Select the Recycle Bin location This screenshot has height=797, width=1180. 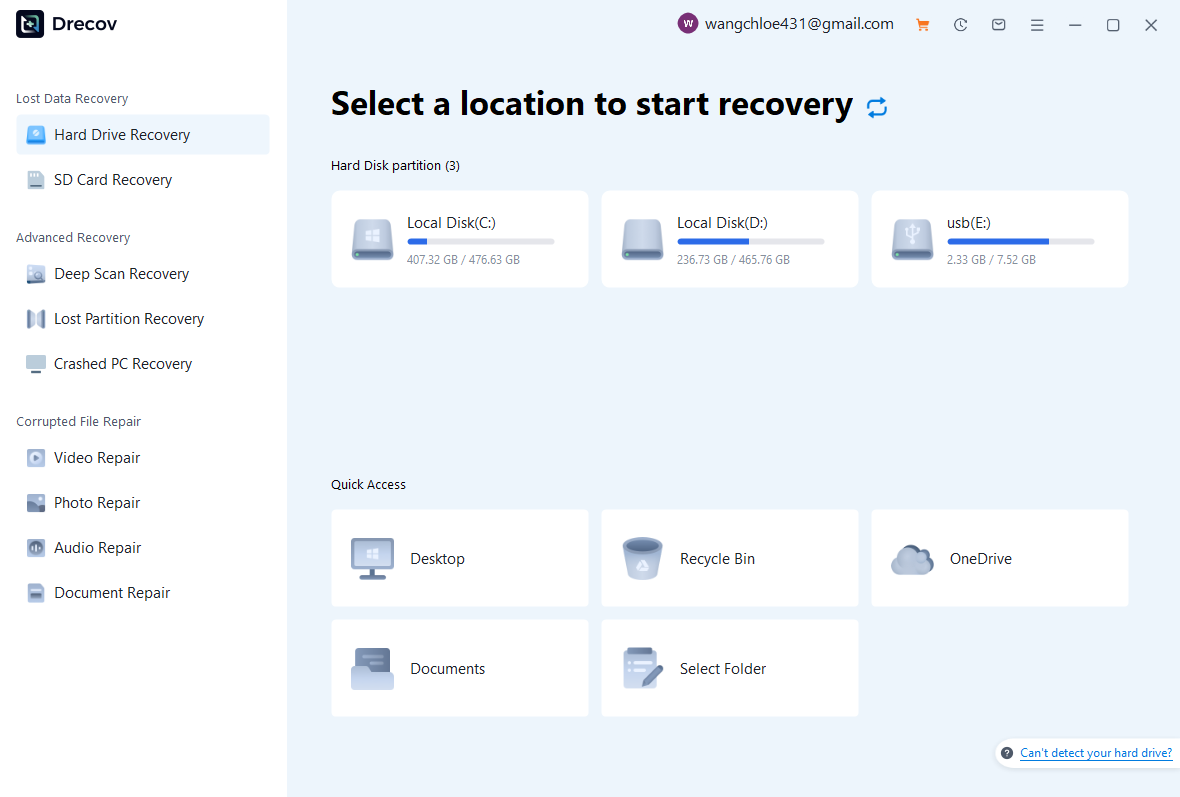[x=729, y=558]
